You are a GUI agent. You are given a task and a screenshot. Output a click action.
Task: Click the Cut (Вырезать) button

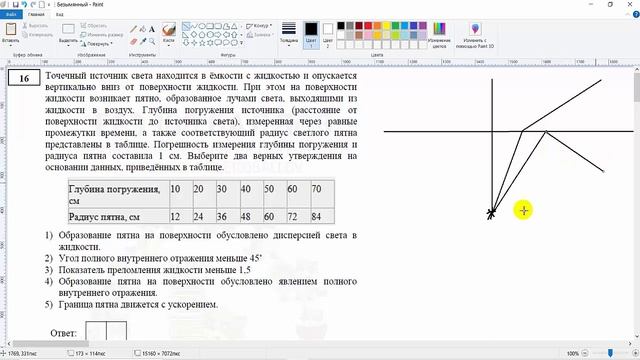(x=35, y=25)
